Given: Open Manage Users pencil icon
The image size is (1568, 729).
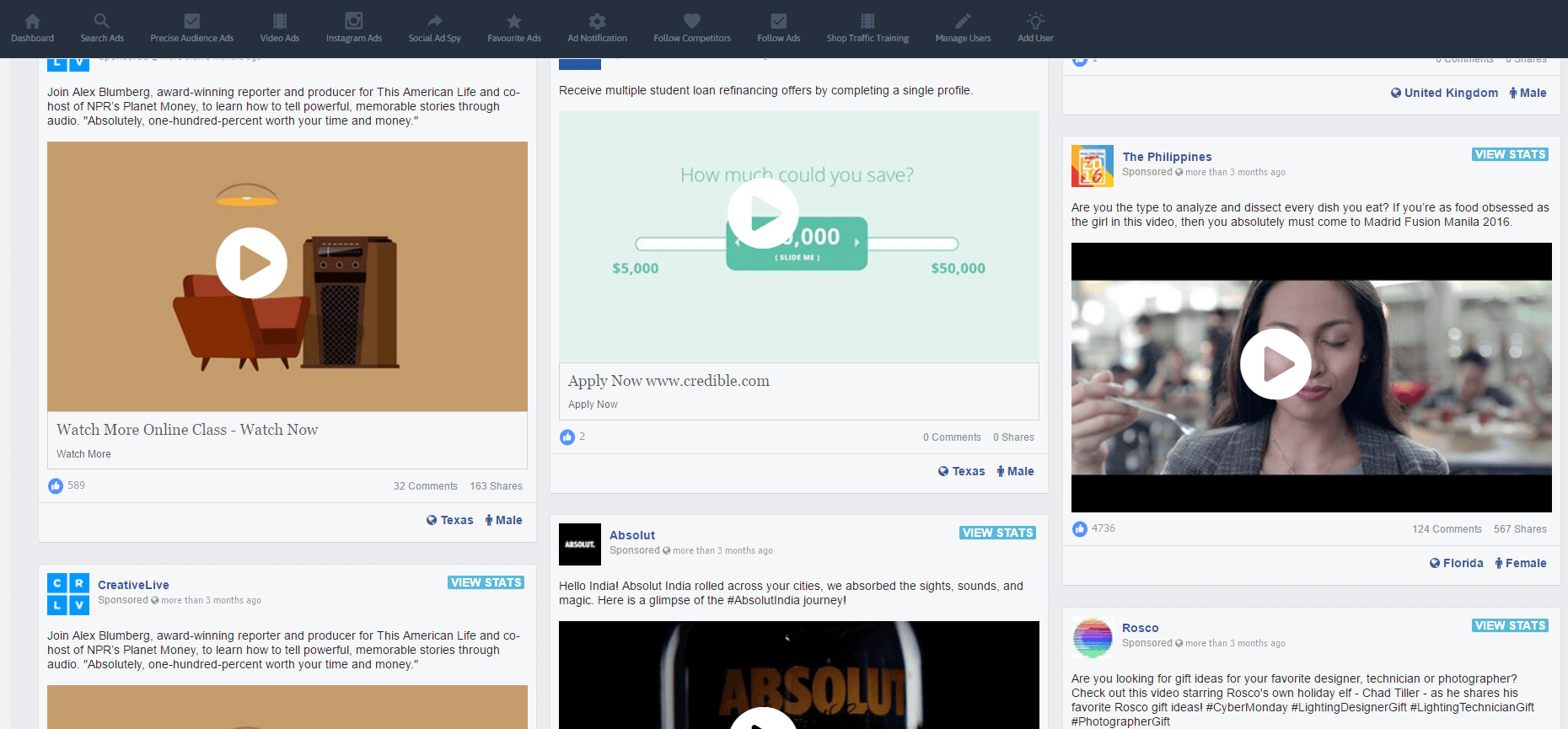Looking at the screenshot, I should click(963, 21).
